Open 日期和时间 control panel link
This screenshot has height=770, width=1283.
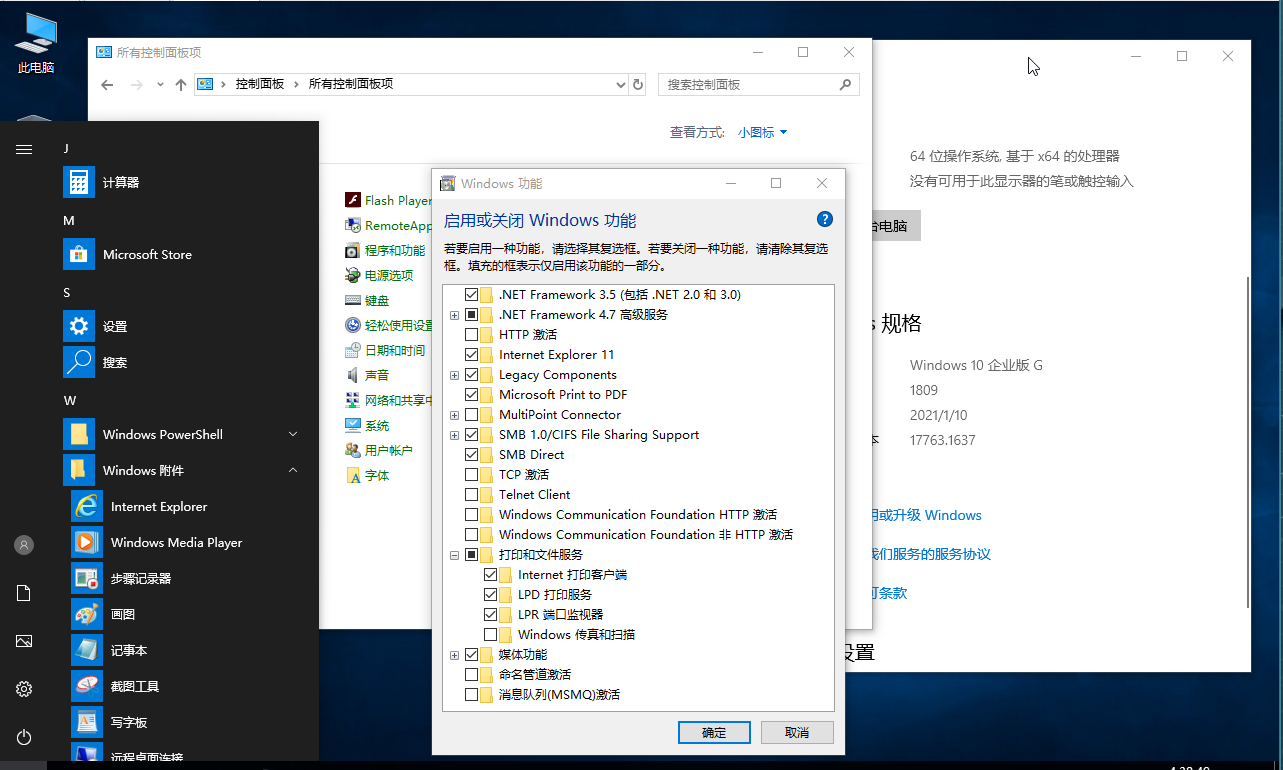click(x=385, y=350)
